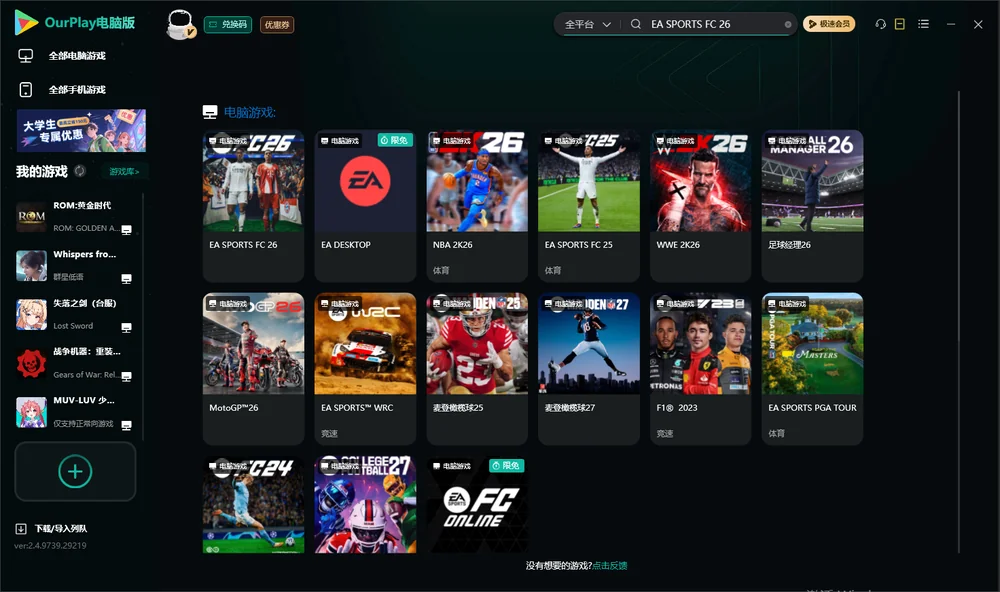Click refresh icon next to 我的游戏
Screen dimensions: 1000x592
click(x=80, y=171)
